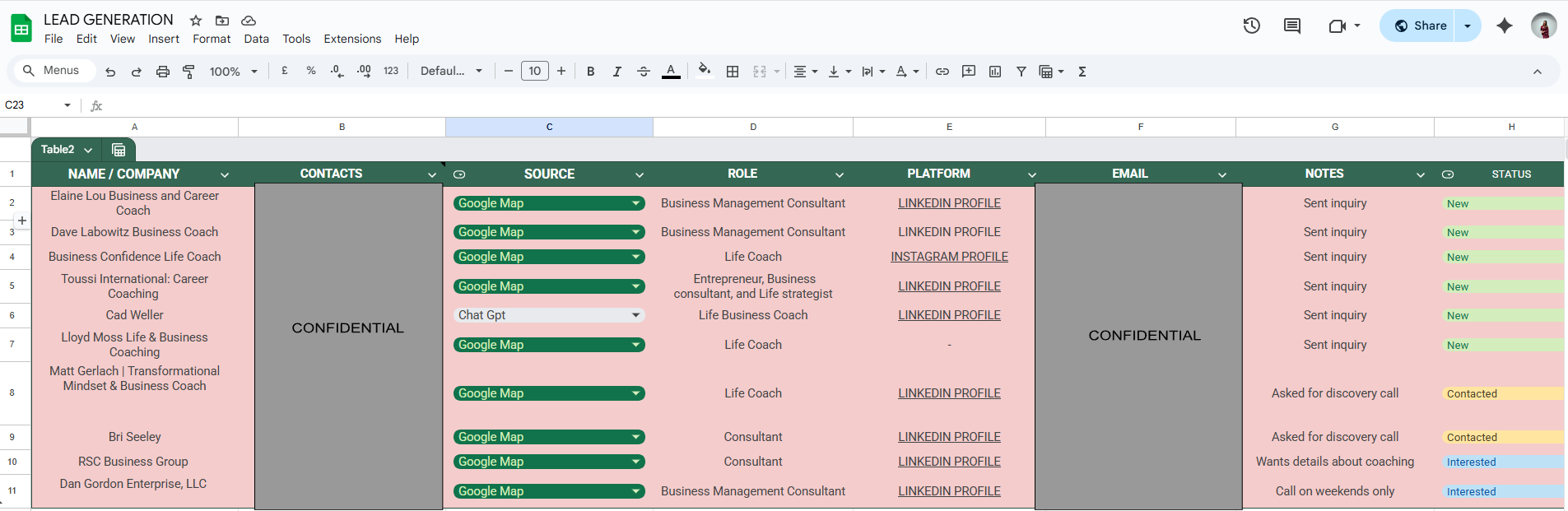Viewport: 1568px width, 511px height.
Task: Toggle bold formatting
Action: (x=590, y=72)
